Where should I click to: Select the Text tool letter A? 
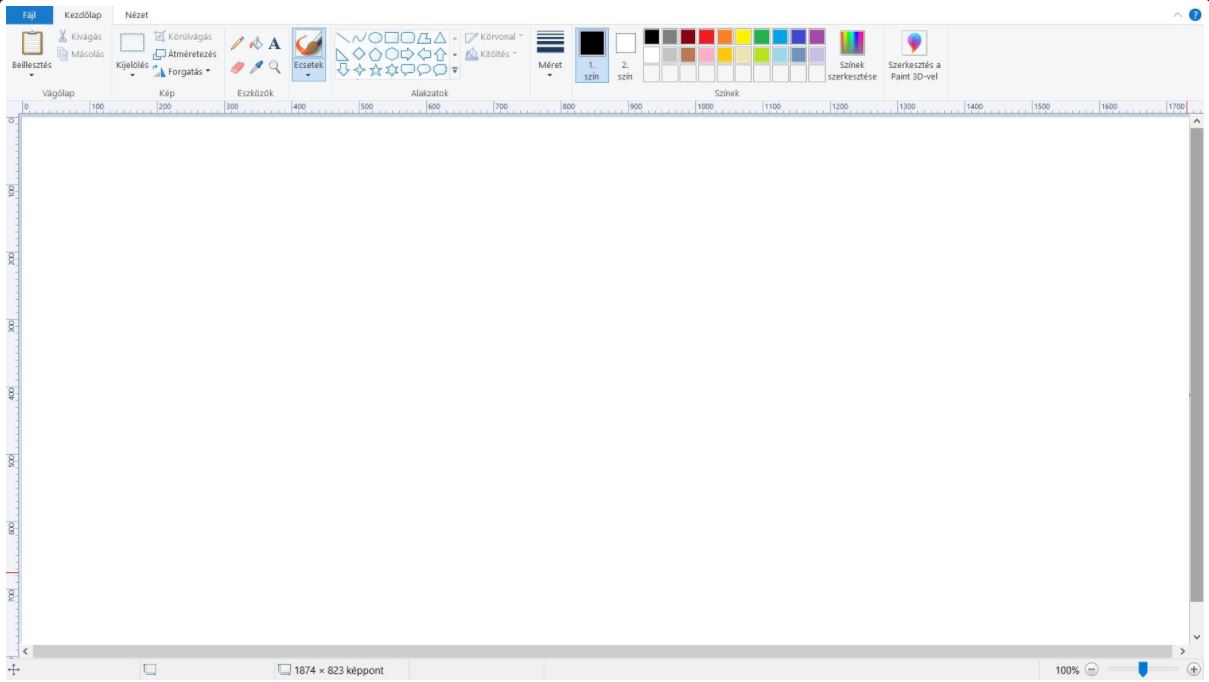coord(274,43)
